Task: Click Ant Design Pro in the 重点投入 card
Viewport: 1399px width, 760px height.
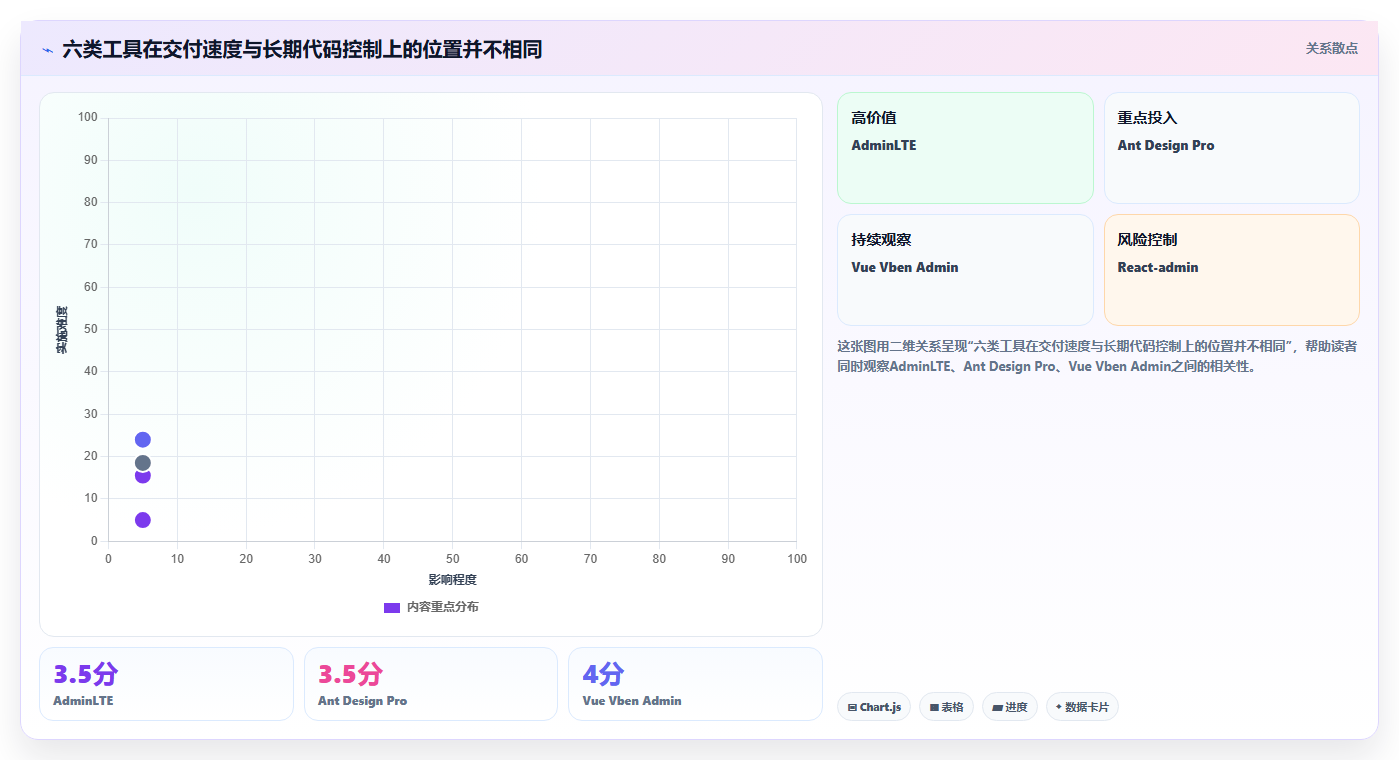Action: (x=1166, y=145)
